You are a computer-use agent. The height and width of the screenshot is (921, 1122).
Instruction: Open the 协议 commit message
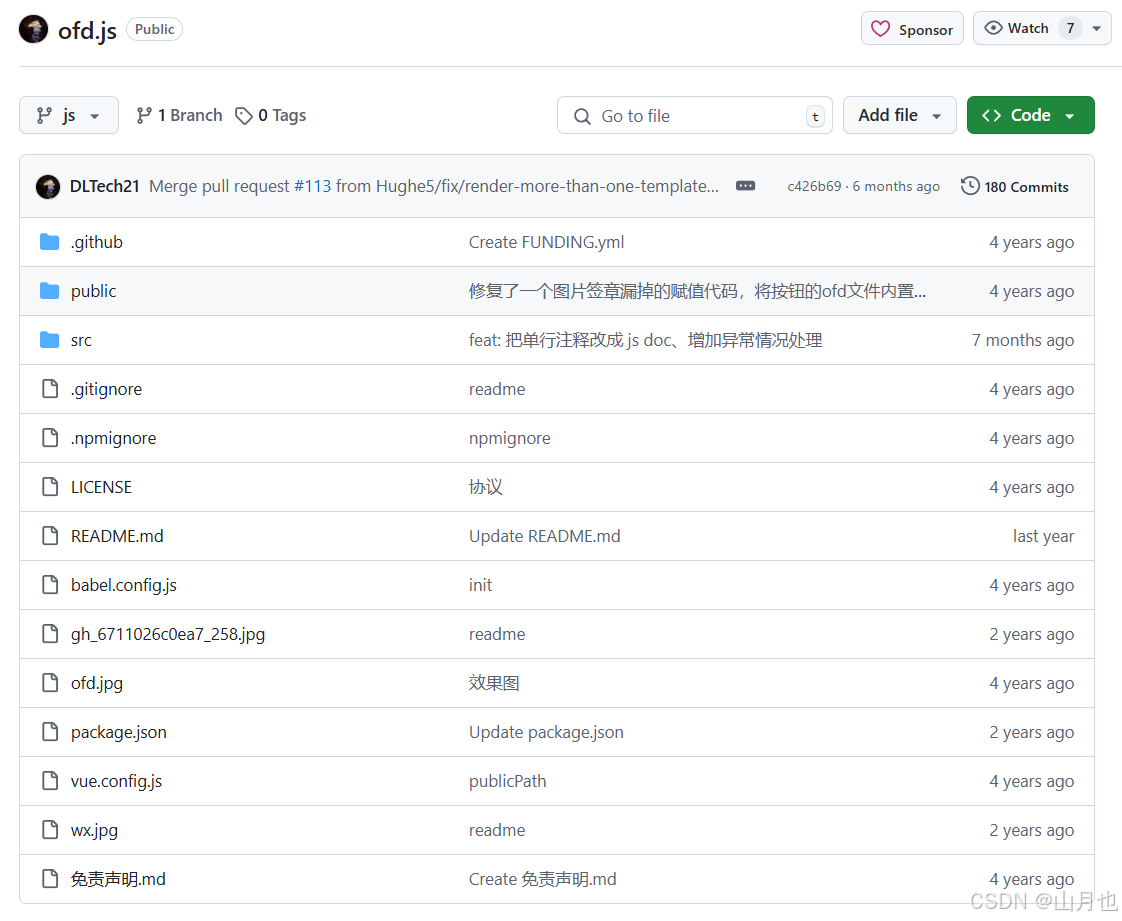point(485,487)
